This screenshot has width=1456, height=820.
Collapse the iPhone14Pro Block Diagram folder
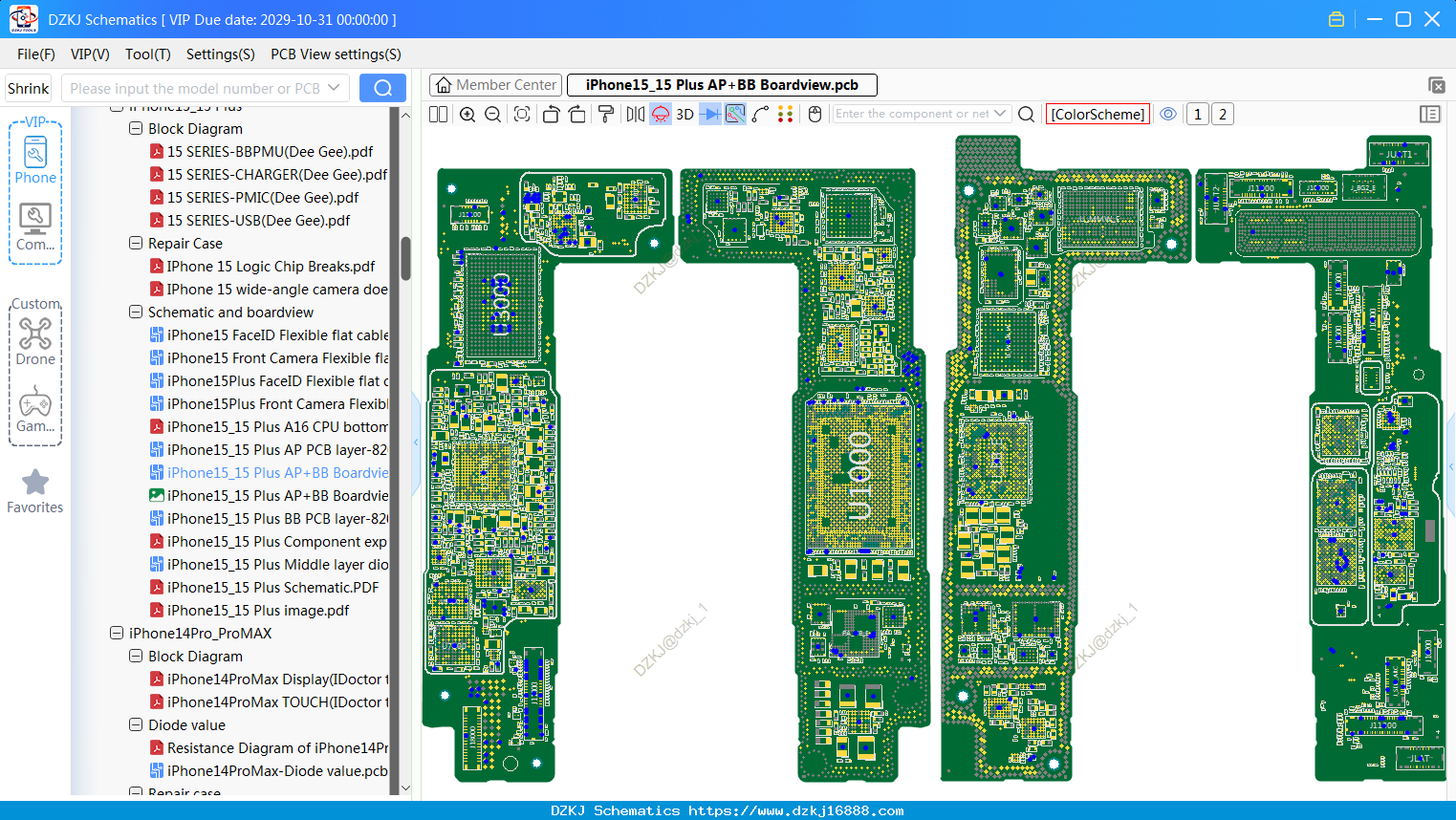[136, 656]
